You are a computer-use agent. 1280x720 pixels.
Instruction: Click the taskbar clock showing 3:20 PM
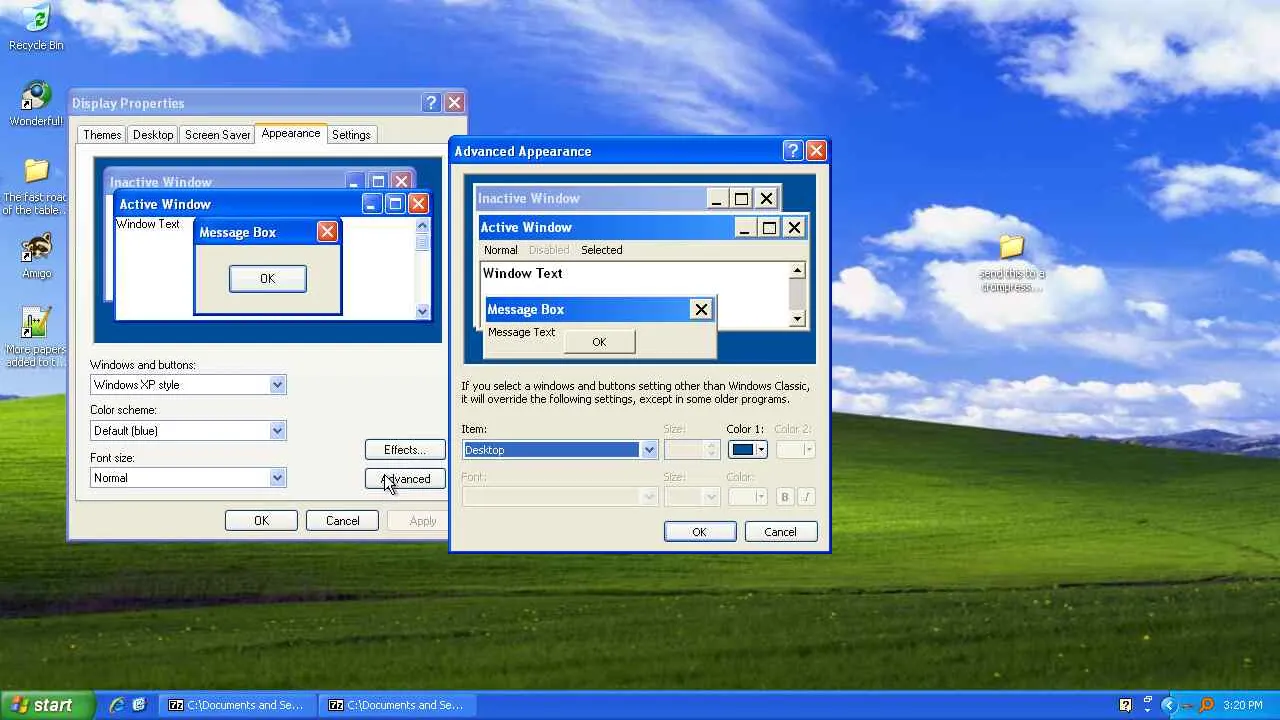[x=1242, y=705]
